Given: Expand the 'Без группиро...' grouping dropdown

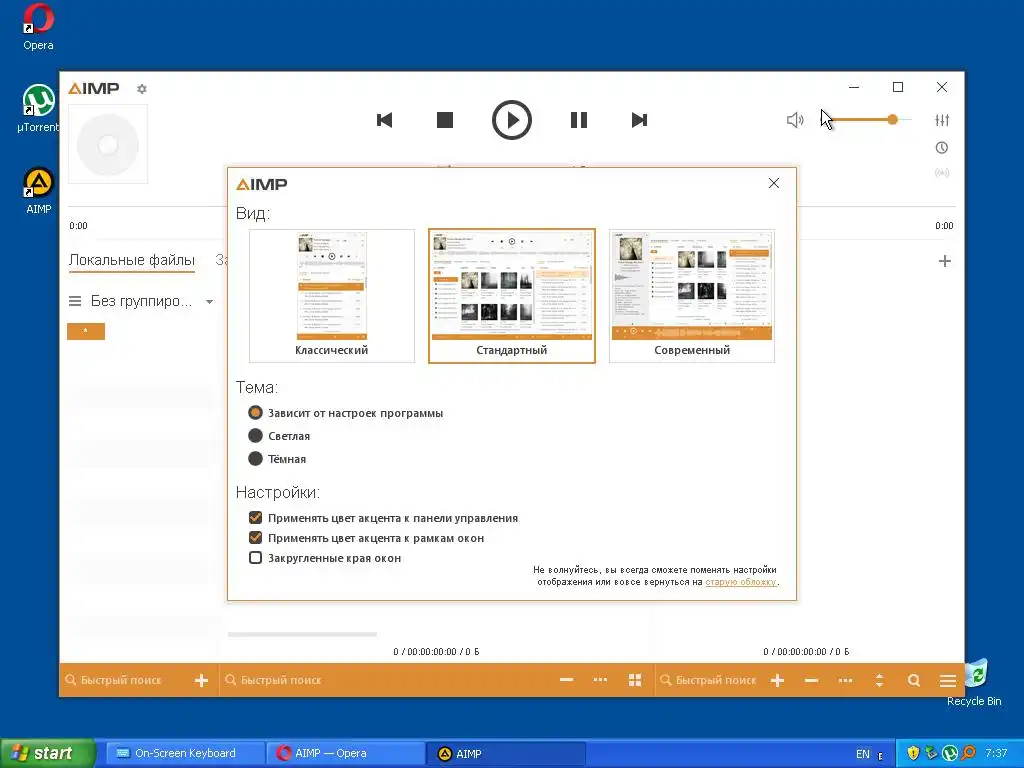Looking at the screenshot, I should 210,302.
